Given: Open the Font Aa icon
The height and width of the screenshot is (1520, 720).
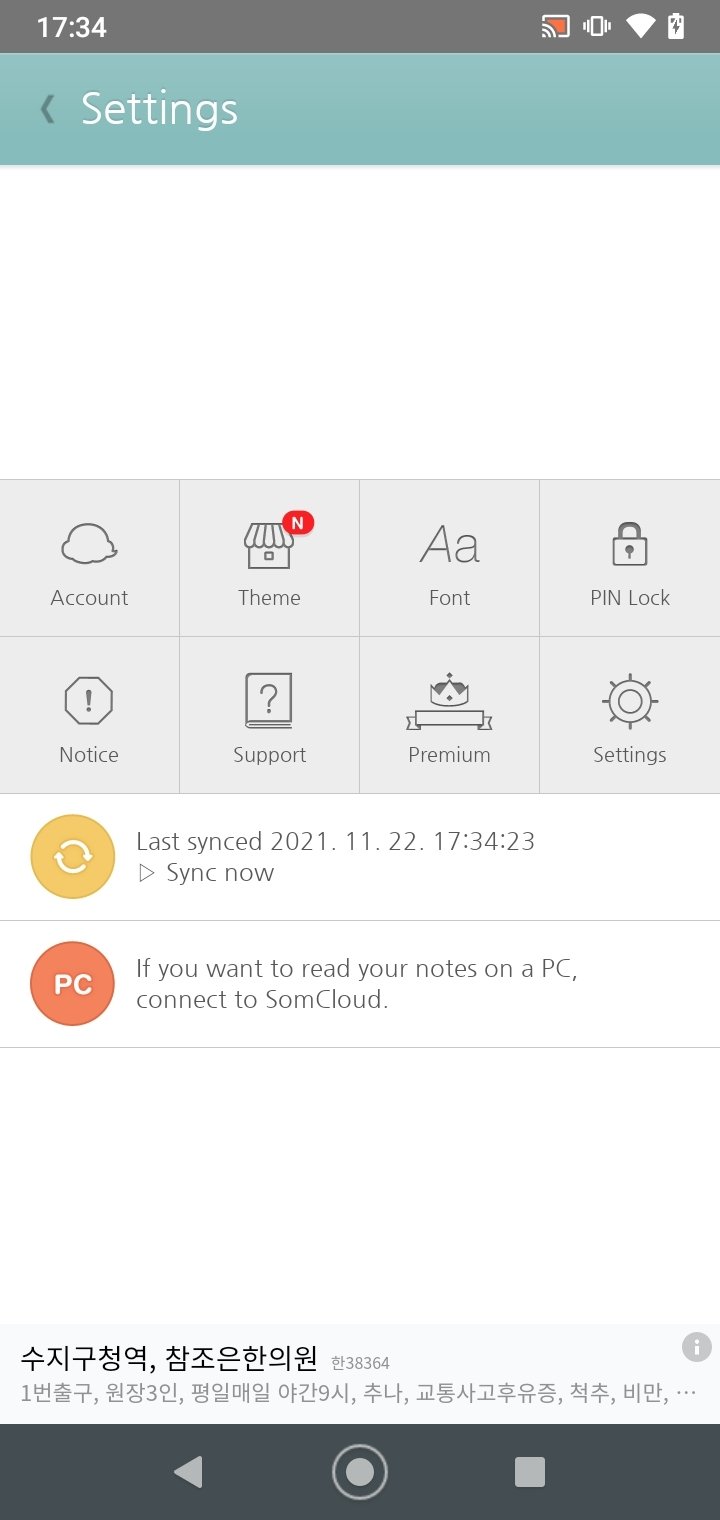Looking at the screenshot, I should (x=449, y=546).
